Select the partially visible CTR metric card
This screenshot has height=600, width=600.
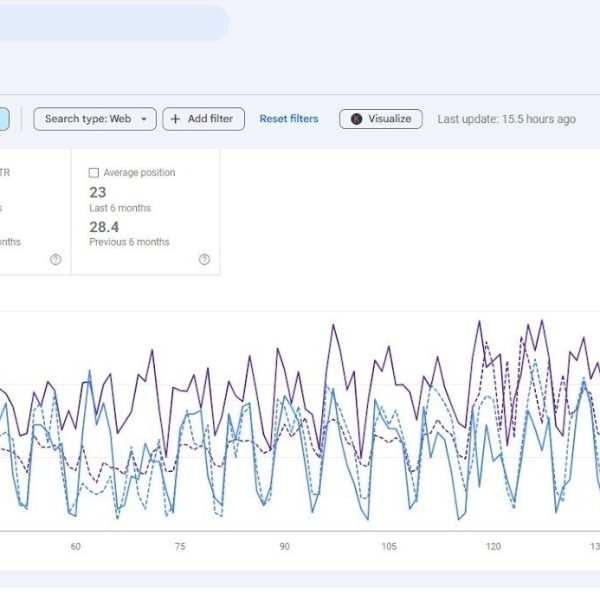click(x=34, y=212)
